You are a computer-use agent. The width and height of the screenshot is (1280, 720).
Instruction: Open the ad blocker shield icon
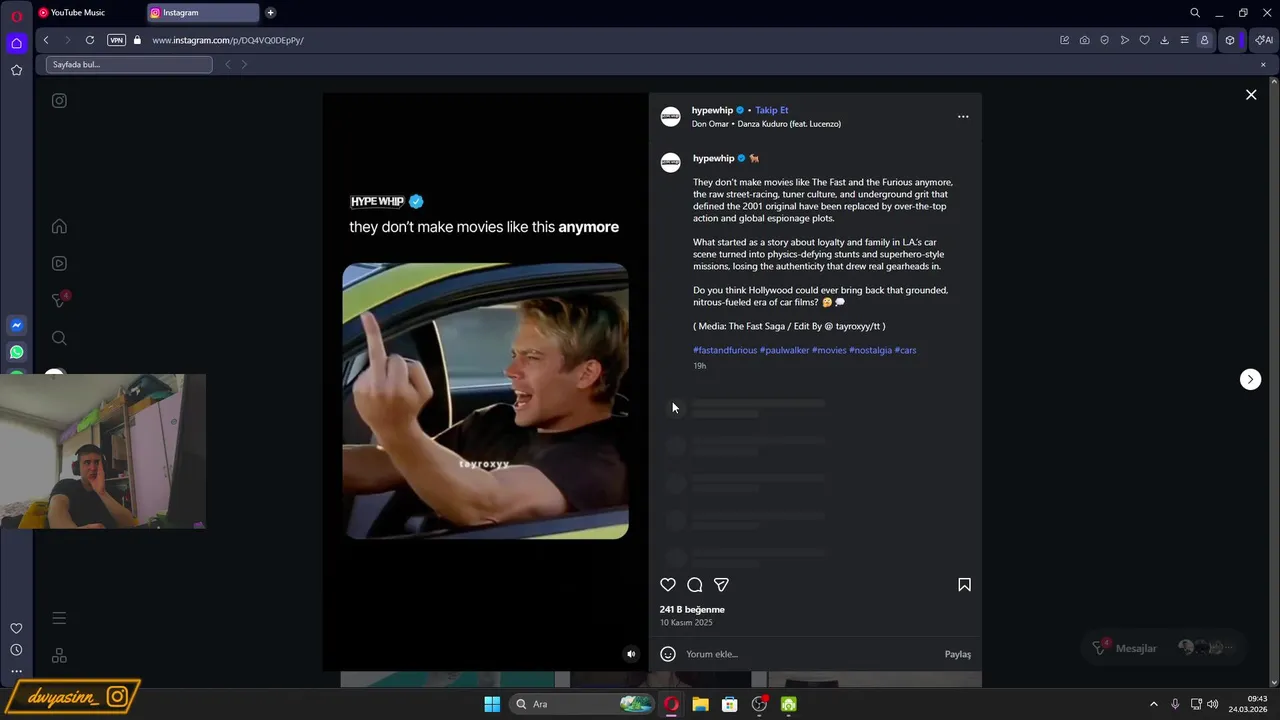1105,40
